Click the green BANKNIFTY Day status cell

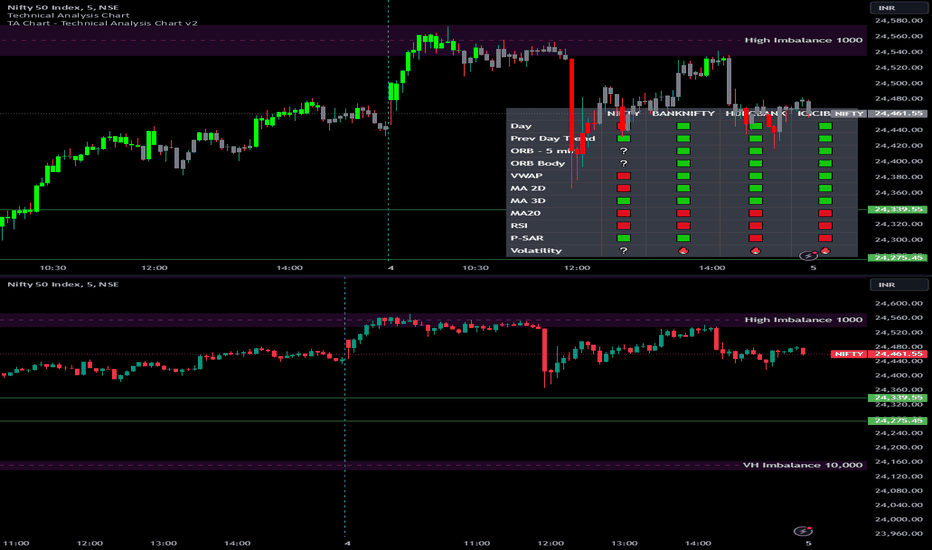pos(683,126)
